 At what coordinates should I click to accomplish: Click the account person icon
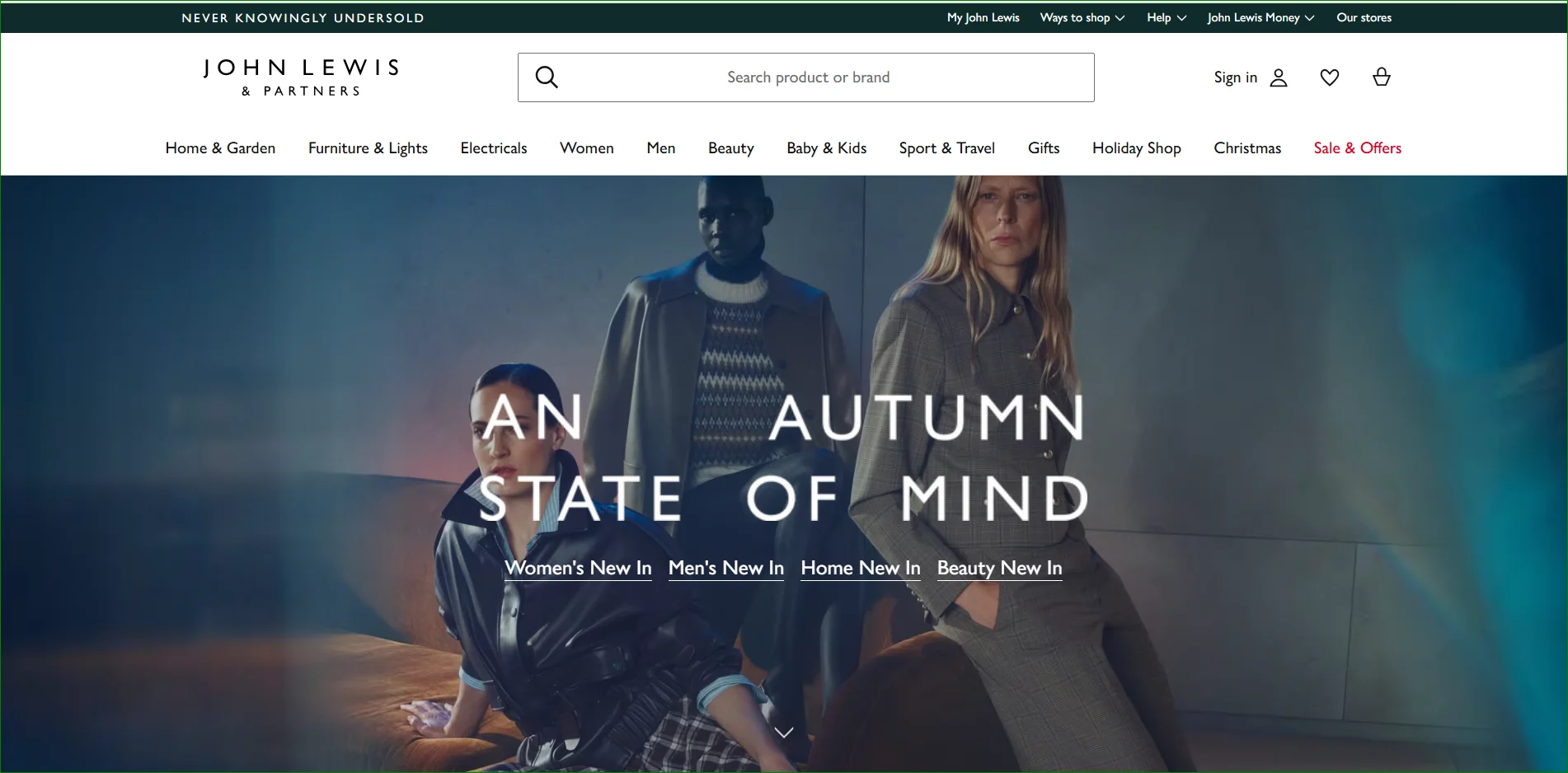[1278, 77]
